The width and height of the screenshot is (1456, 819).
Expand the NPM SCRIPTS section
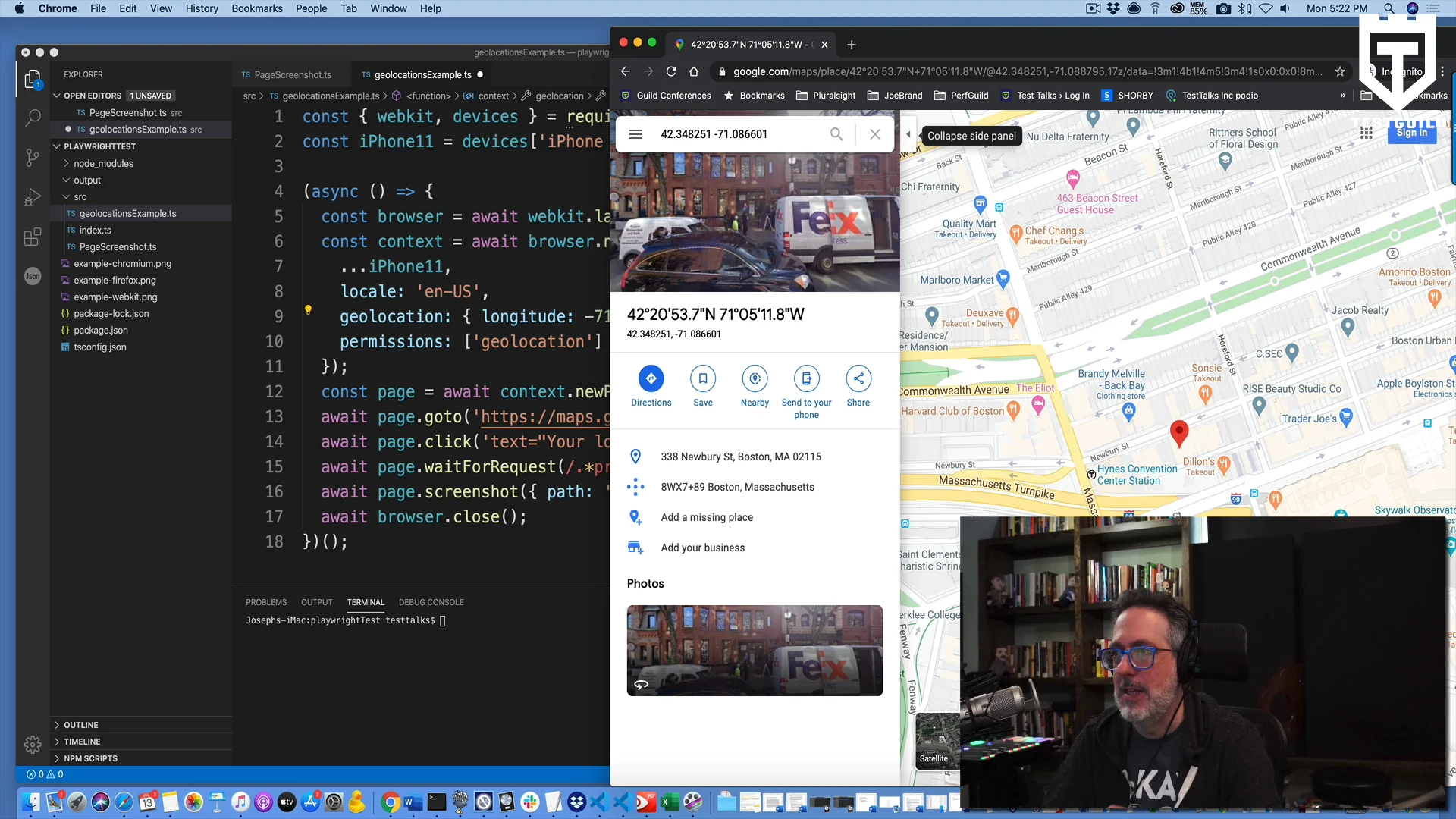90,758
